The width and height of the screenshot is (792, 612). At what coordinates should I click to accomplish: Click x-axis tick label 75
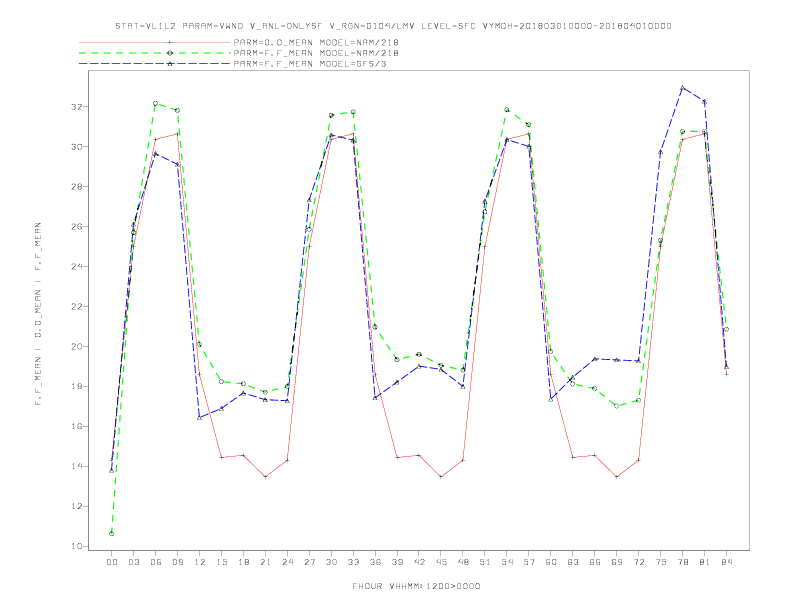point(661,562)
